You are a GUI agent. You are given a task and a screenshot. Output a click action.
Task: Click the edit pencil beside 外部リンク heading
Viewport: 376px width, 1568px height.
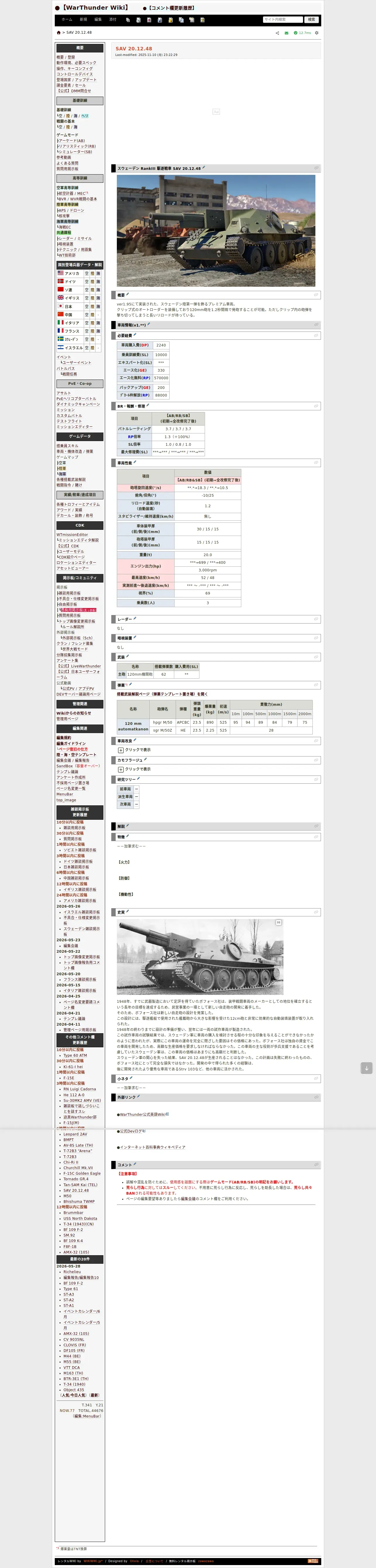139,1097
